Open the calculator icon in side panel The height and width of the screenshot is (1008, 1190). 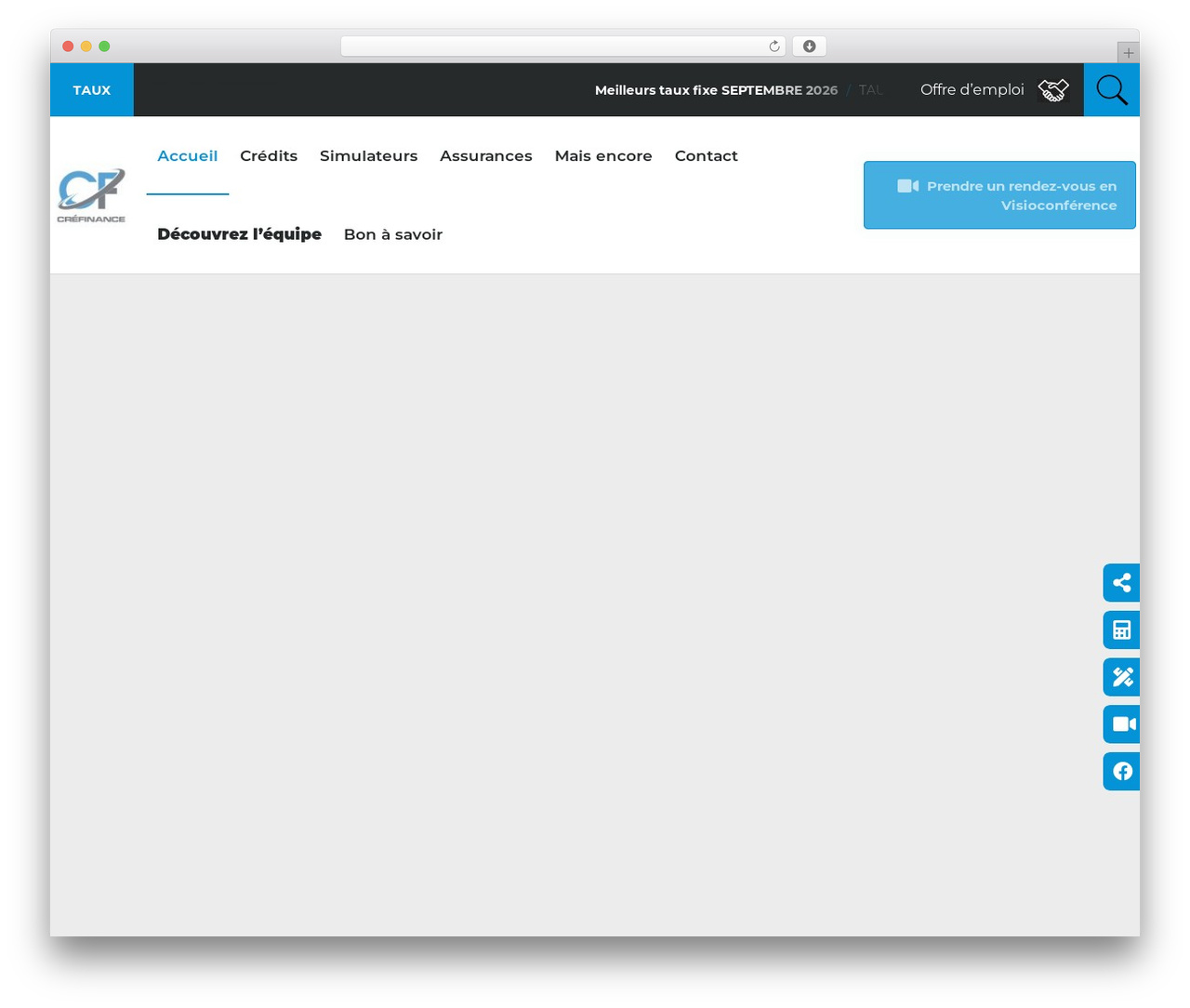(1122, 630)
